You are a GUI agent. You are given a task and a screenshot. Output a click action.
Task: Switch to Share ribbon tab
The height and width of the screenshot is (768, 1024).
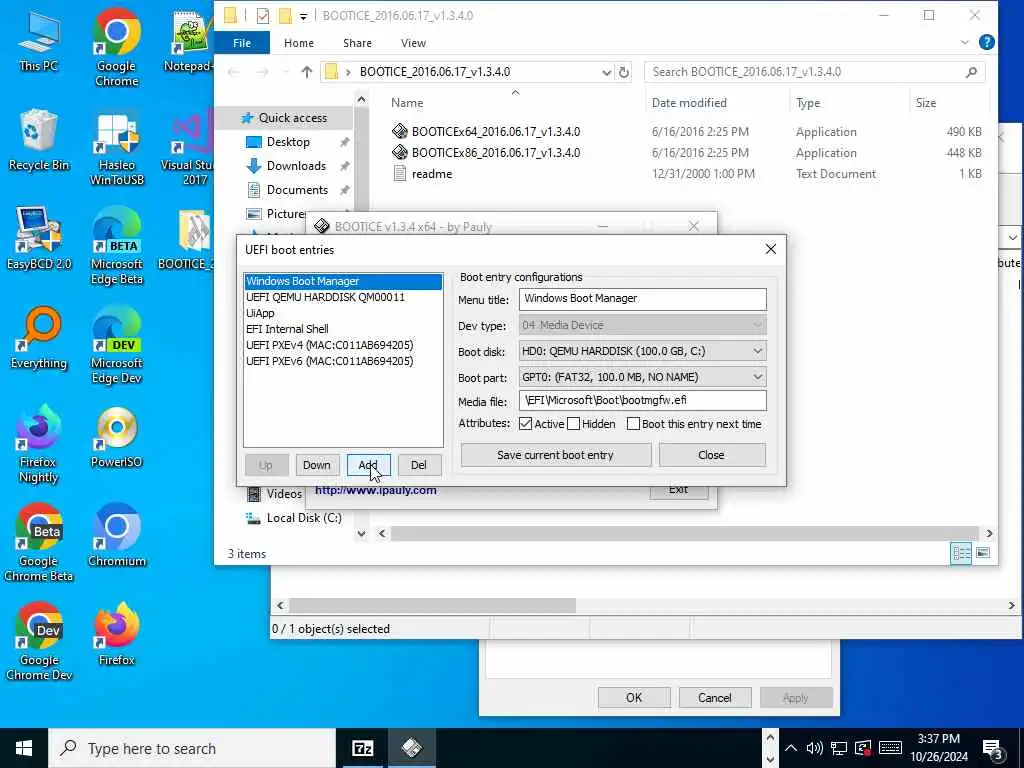pyautogui.click(x=357, y=42)
